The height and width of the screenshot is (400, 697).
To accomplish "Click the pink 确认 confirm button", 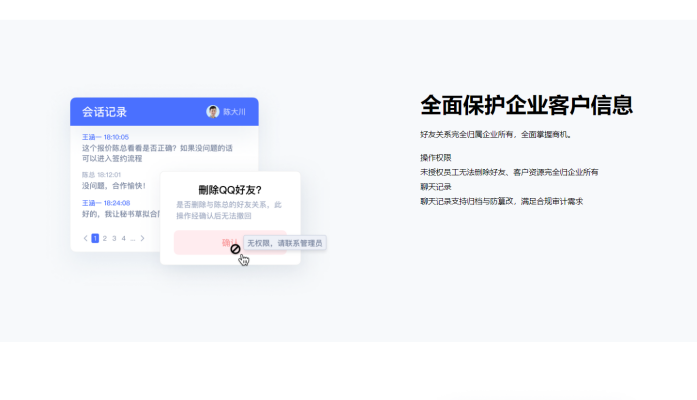I will 230,242.
